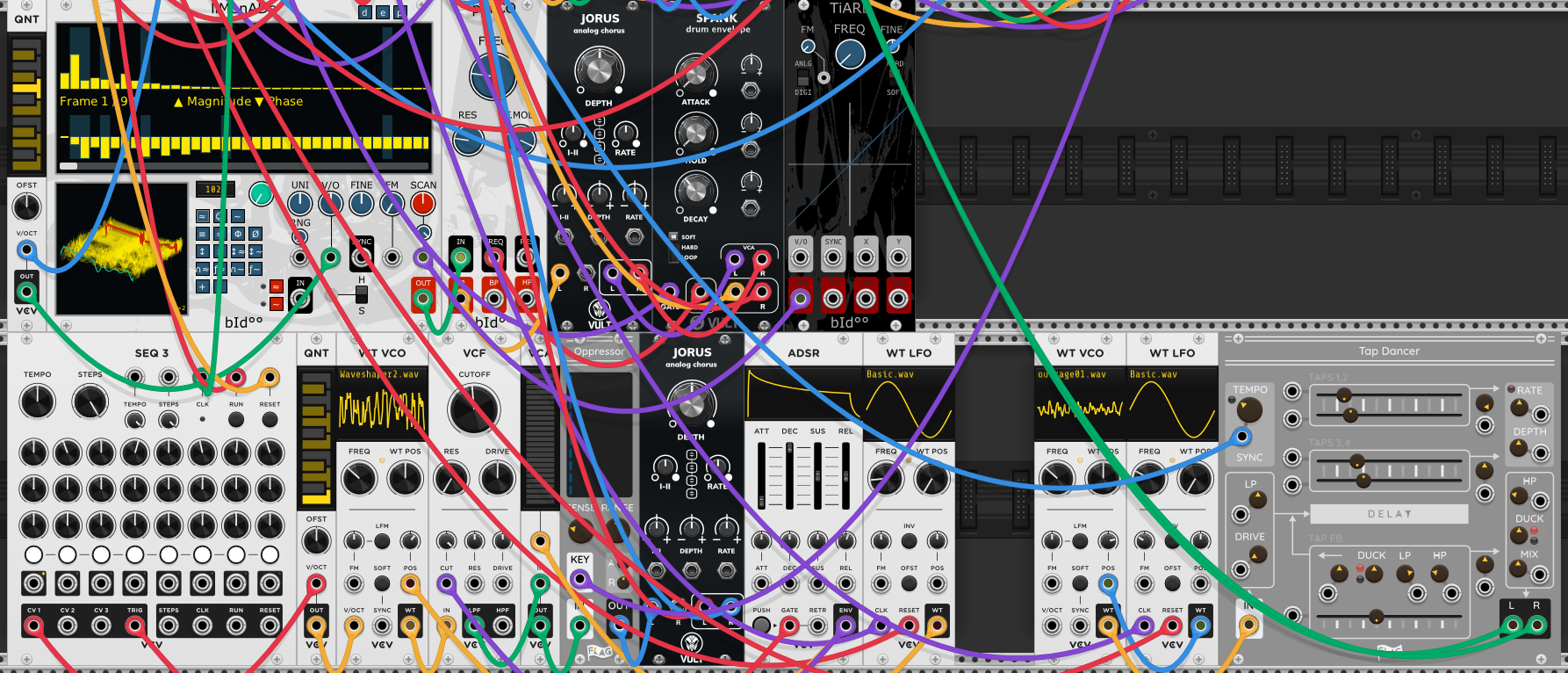Click the ATT slider on ADSR
1568x673 pixels.
click(761, 475)
